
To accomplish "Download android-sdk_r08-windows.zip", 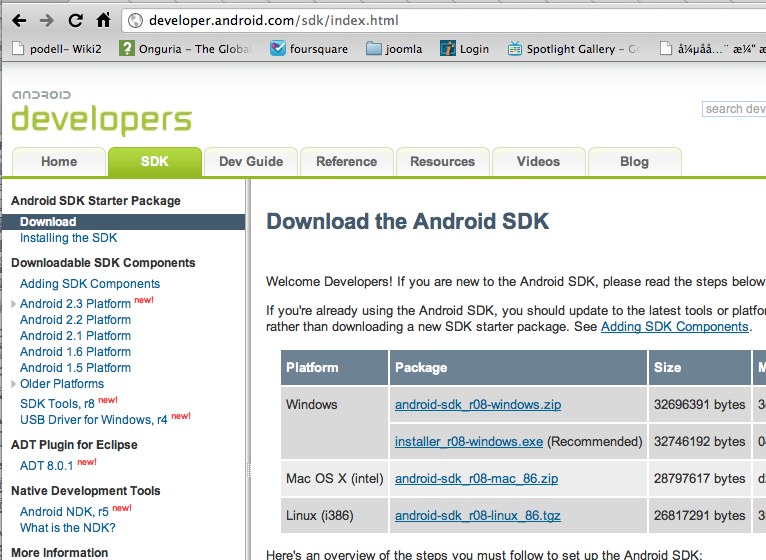I will (x=478, y=405).
